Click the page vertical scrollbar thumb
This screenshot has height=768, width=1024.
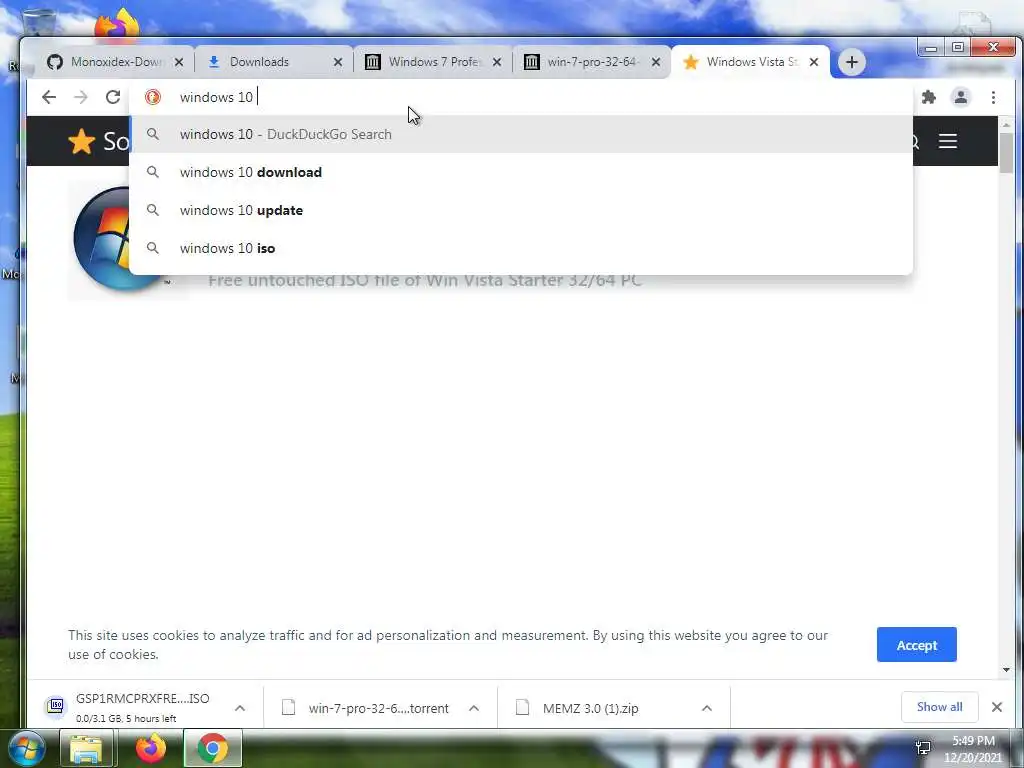click(1006, 153)
